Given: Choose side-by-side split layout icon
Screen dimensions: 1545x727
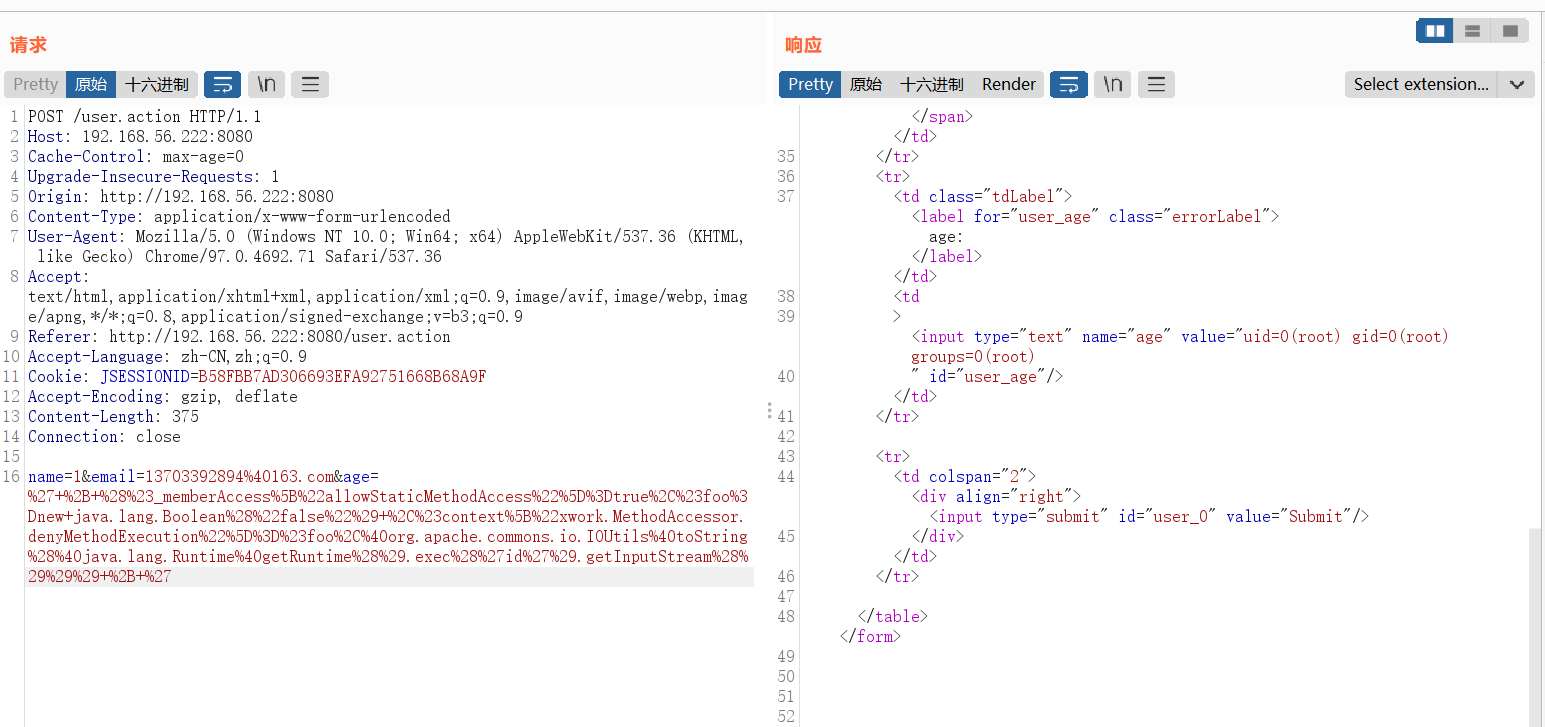Looking at the screenshot, I should (x=1435, y=31).
